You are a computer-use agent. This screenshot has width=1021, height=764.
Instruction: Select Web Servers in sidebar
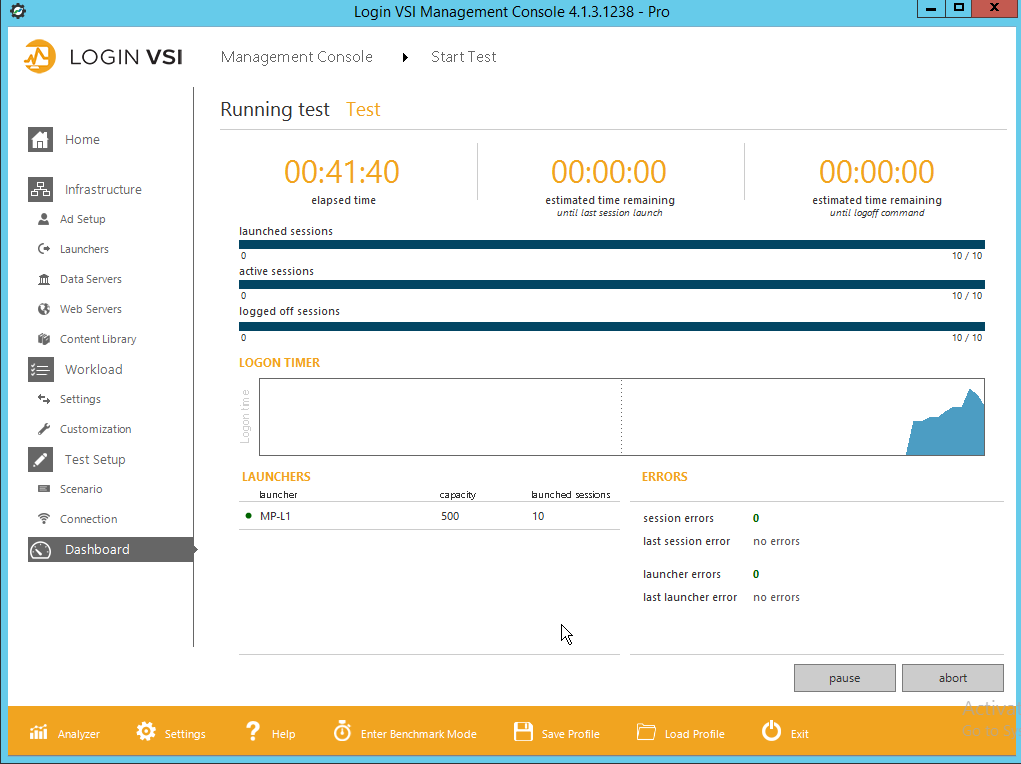coord(91,309)
